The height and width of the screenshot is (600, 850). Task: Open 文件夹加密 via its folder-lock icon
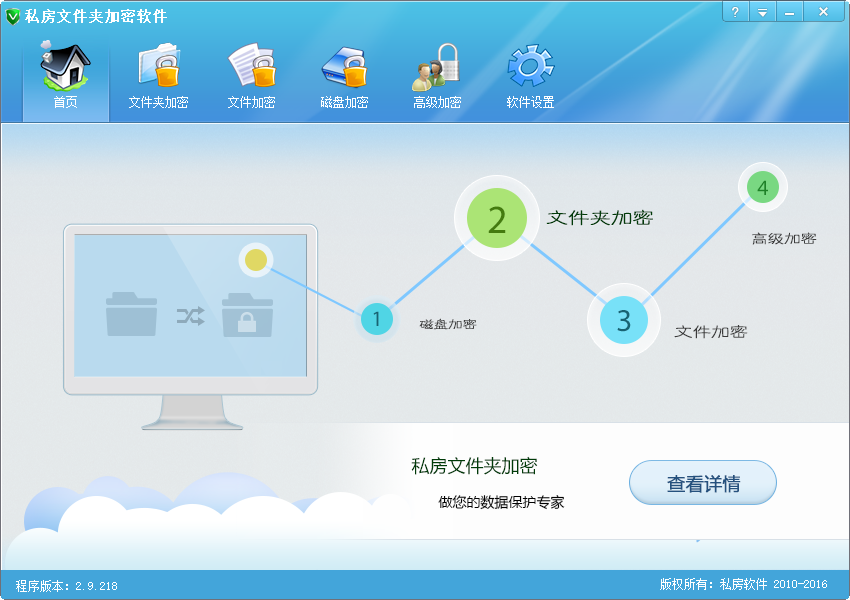(157, 65)
